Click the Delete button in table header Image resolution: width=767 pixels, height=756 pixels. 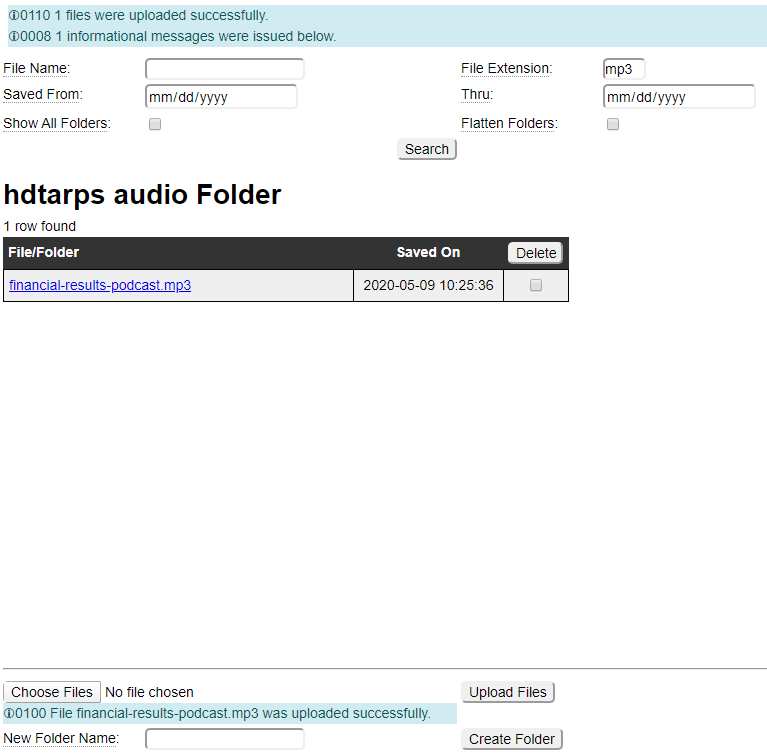click(x=536, y=253)
